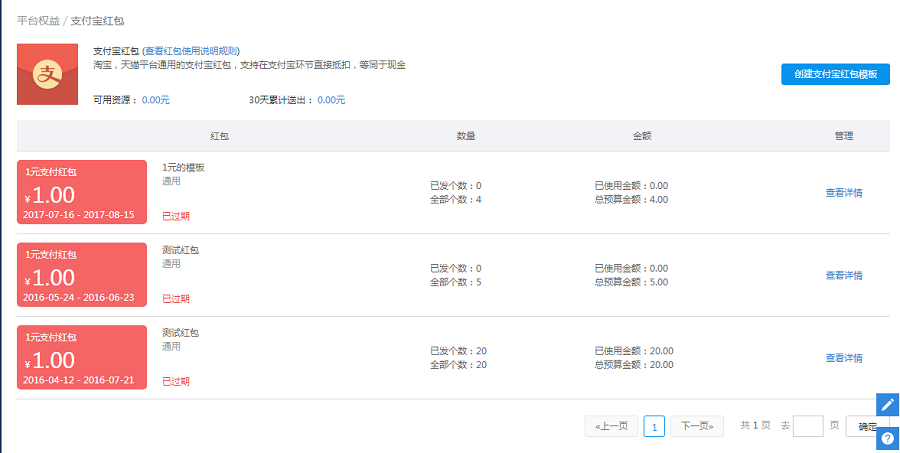The image size is (900, 453).
Task: Select page 1 in pagination
Action: click(654, 426)
